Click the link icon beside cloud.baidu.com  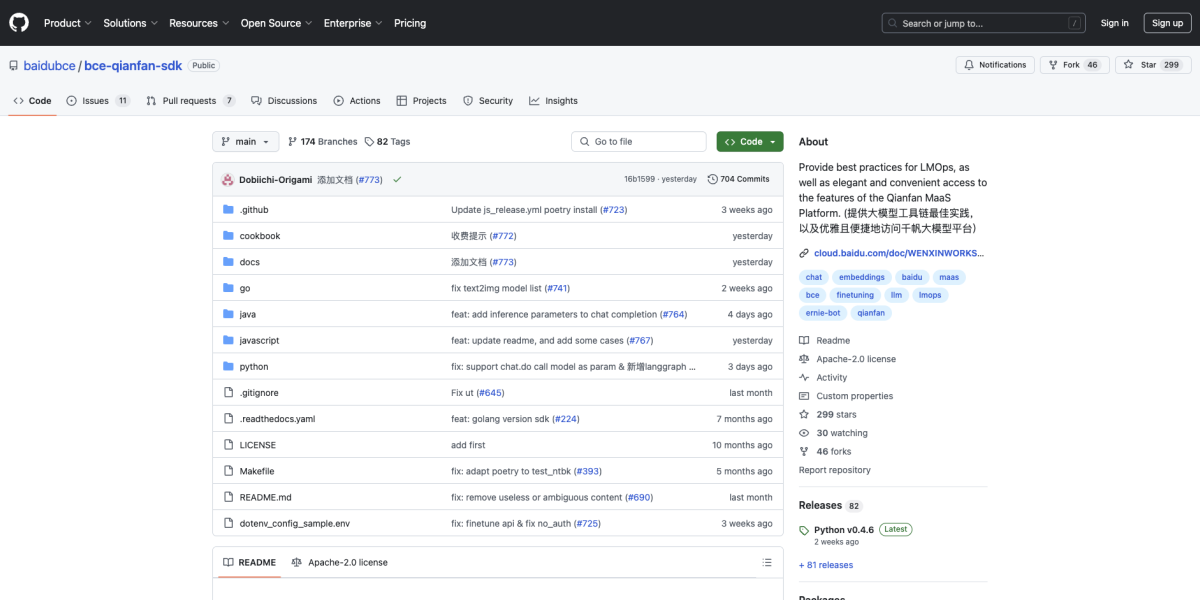(804, 253)
